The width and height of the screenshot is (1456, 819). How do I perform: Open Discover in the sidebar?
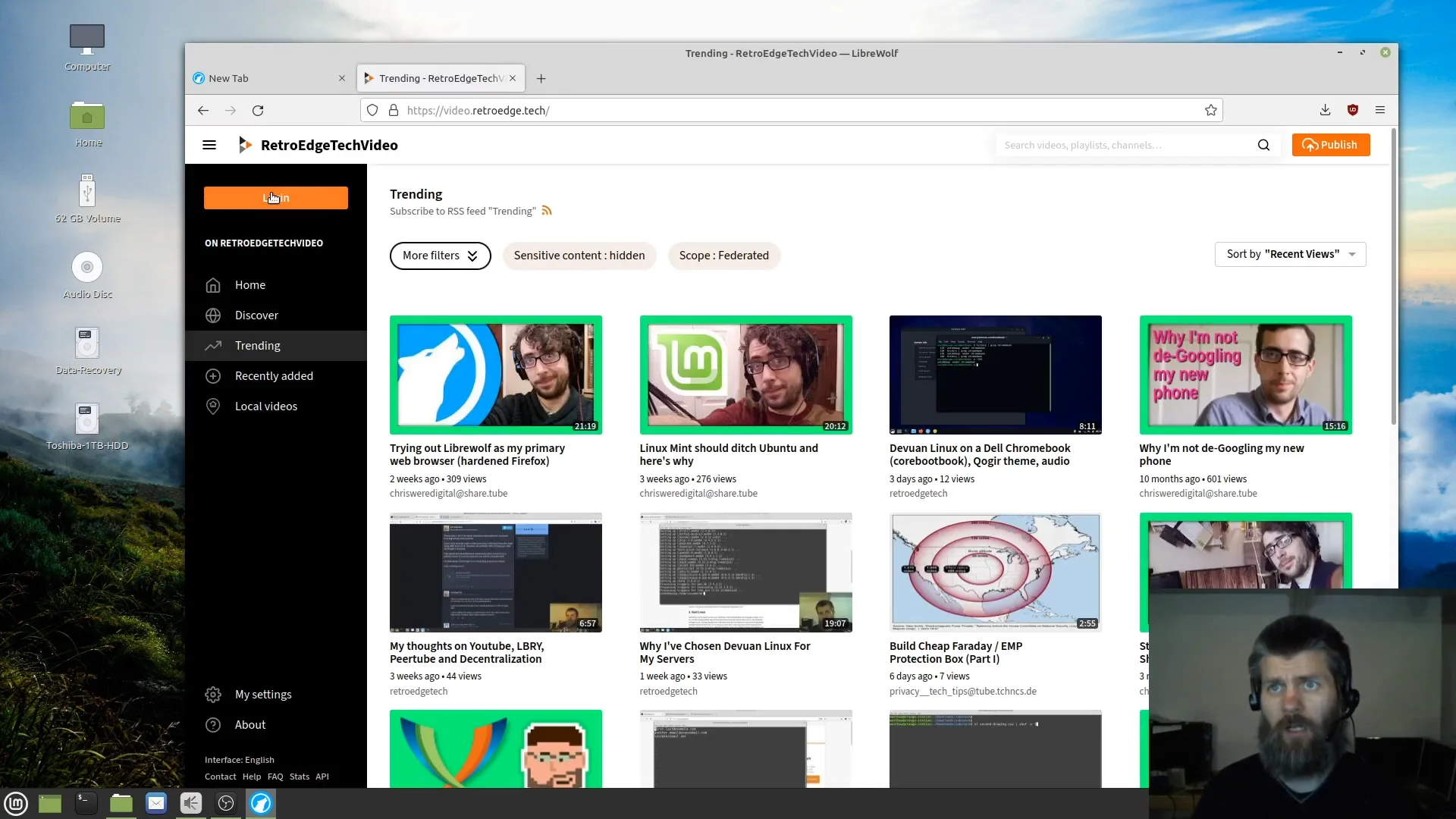(x=276, y=315)
